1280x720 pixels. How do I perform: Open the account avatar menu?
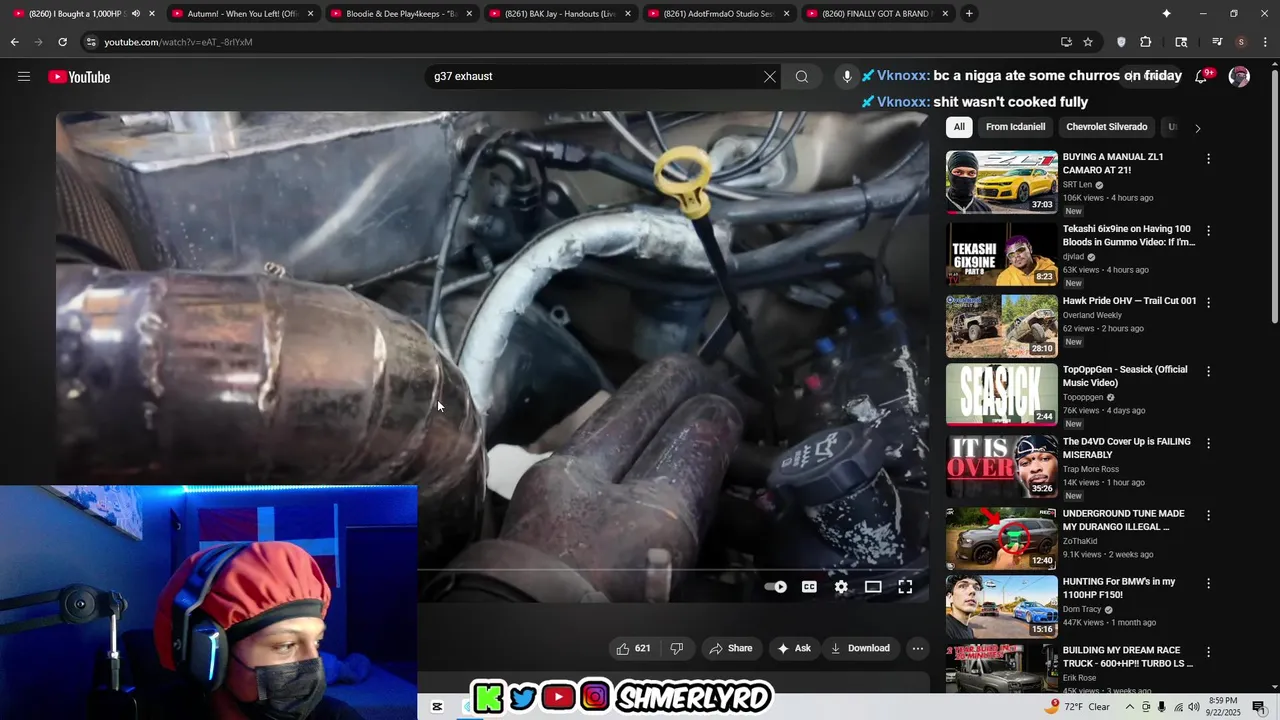click(x=1239, y=77)
